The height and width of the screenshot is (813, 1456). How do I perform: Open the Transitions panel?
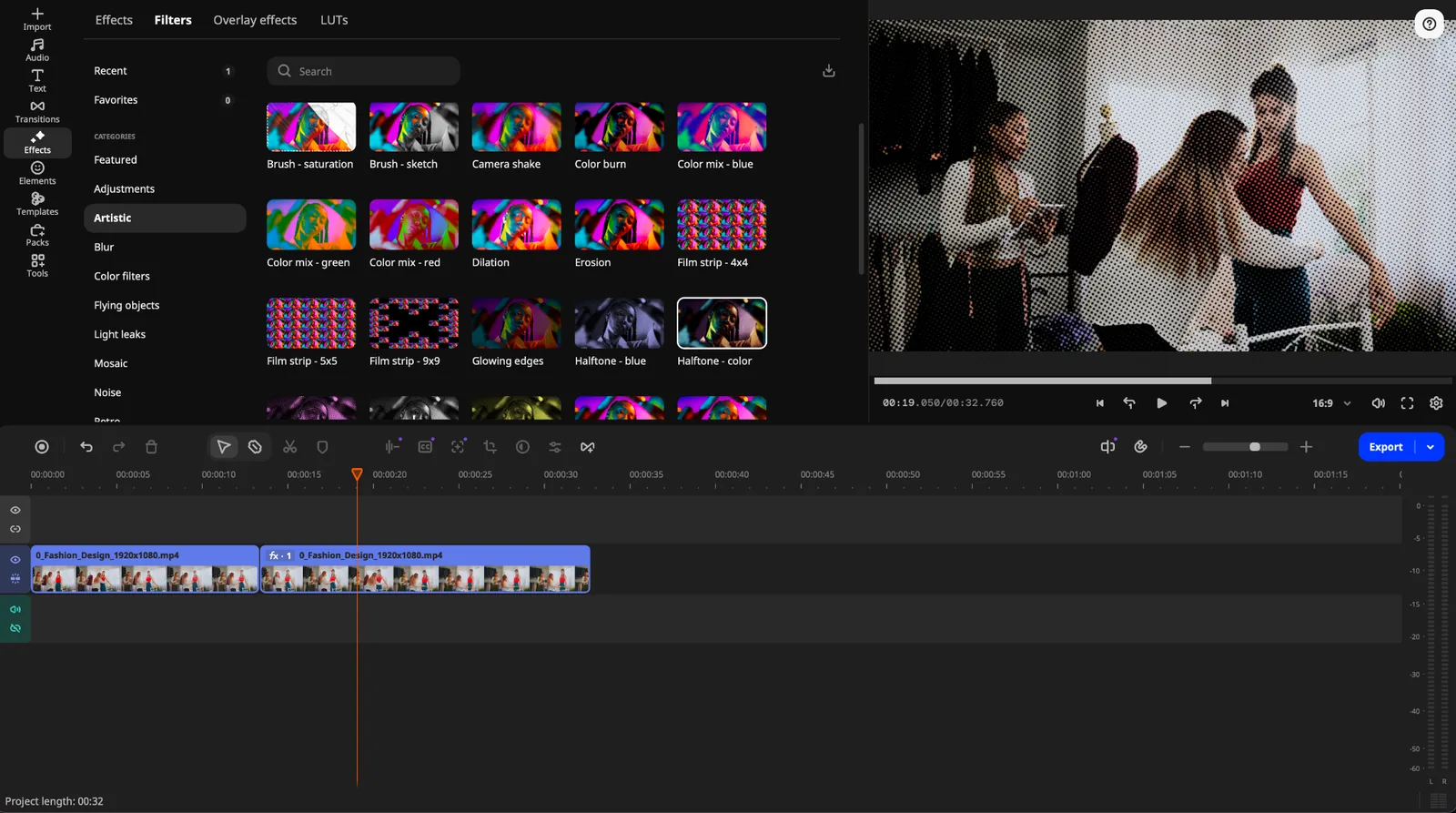[37, 112]
